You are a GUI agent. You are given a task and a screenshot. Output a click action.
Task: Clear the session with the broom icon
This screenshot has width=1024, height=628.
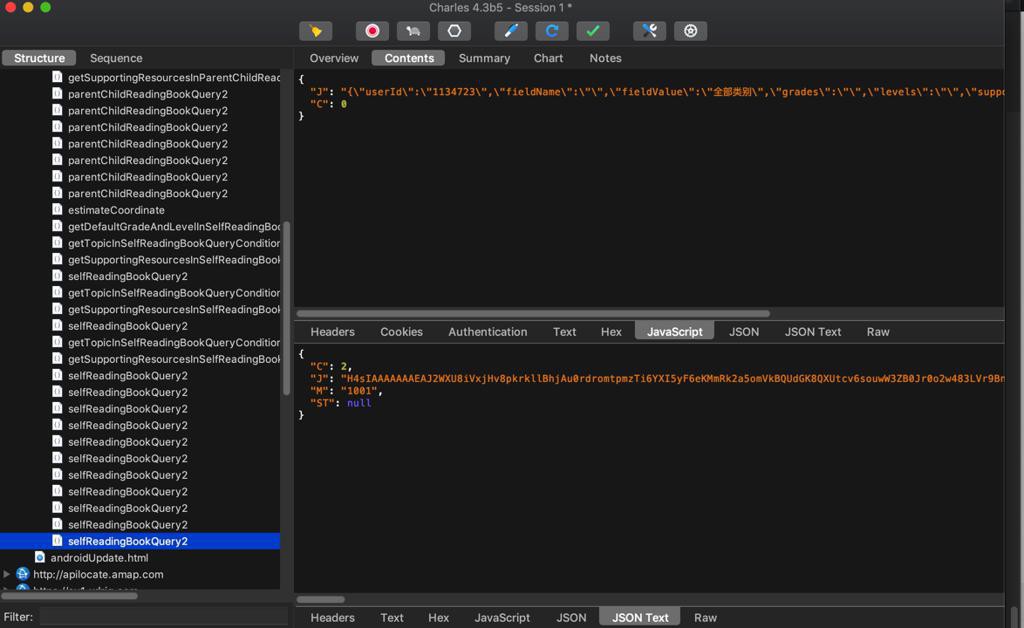(316, 31)
